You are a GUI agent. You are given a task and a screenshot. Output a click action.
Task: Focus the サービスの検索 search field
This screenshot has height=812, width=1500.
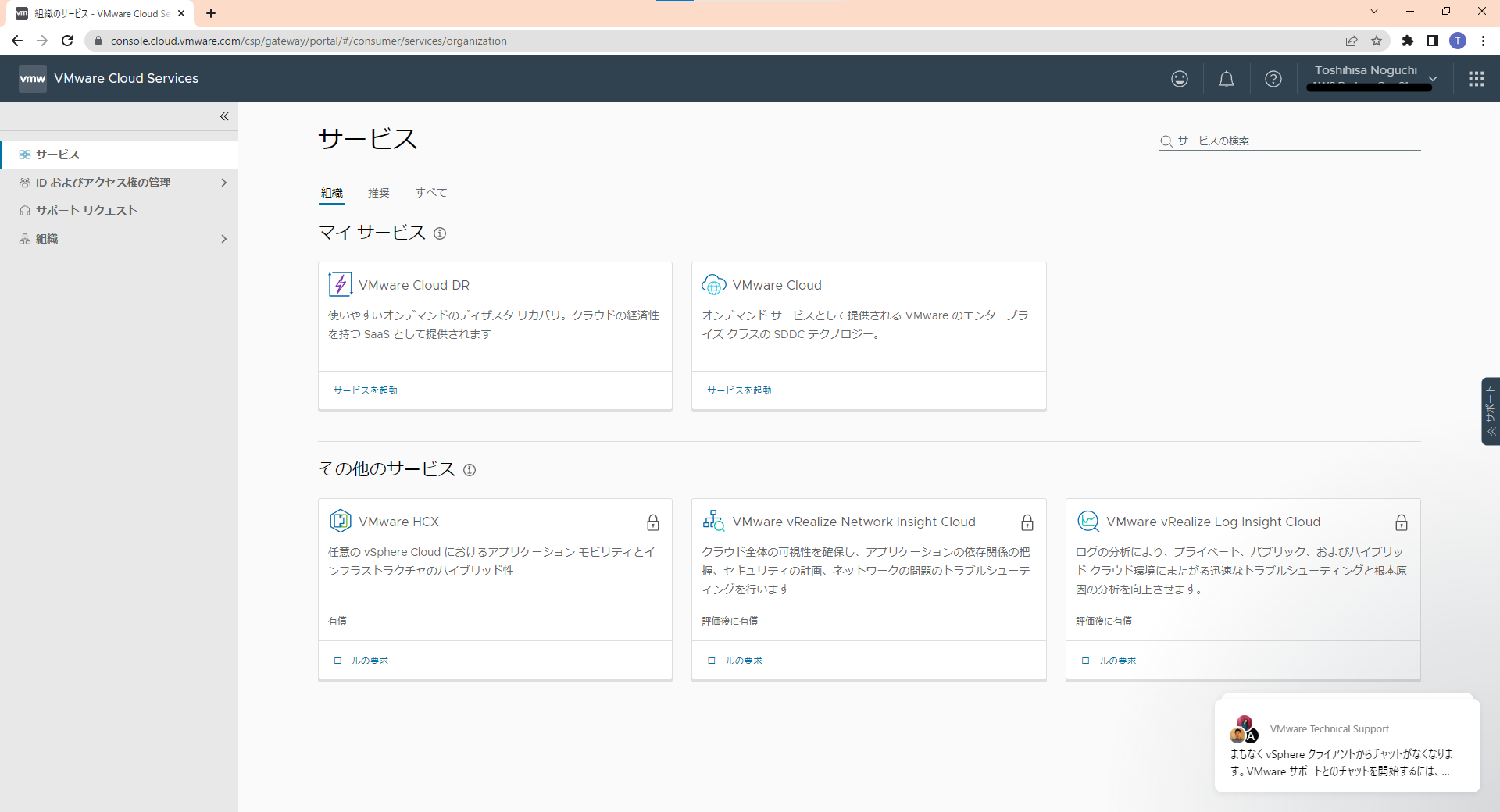[x=1290, y=141]
